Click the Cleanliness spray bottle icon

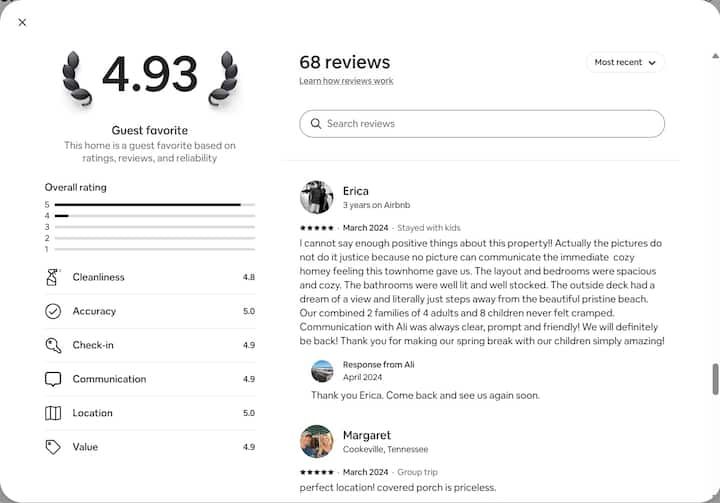(x=53, y=277)
